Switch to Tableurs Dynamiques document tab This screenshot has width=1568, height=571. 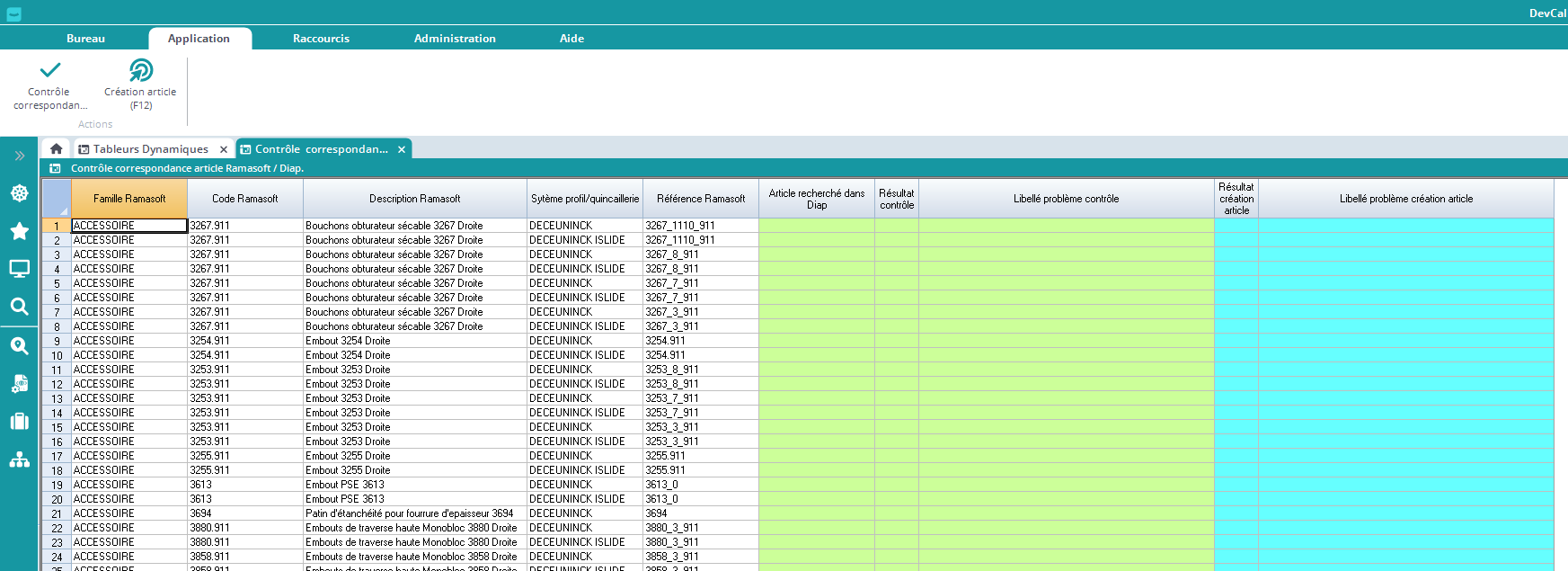point(150,149)
